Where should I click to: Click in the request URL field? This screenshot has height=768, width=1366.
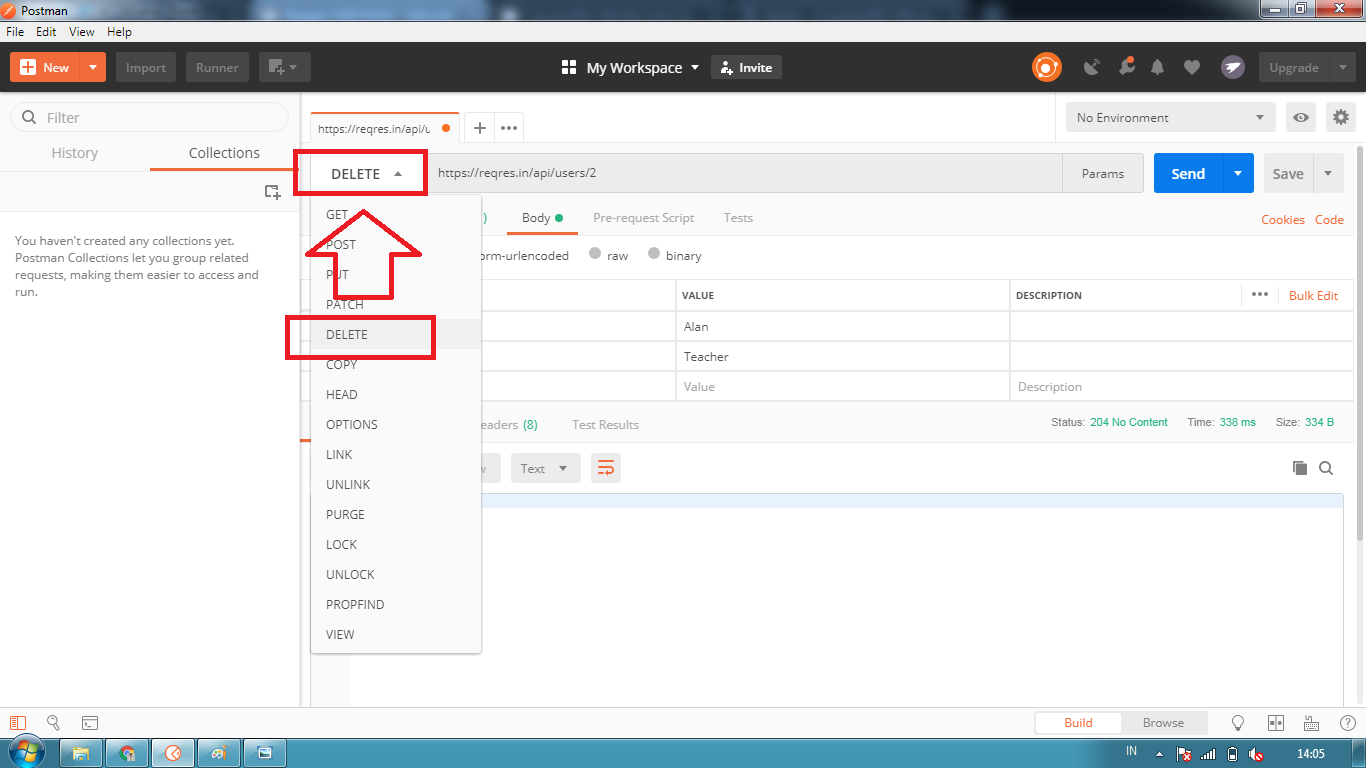(x=700, y=173)
